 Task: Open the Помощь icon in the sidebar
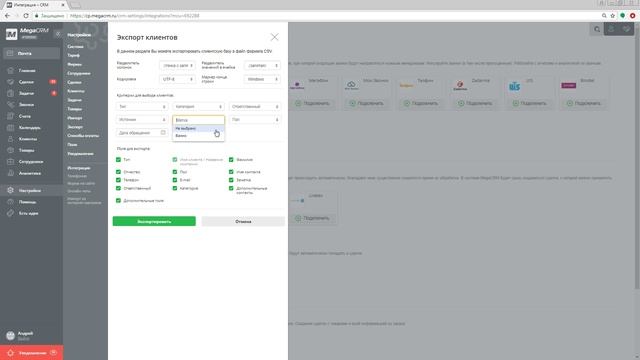click(11, 202)
